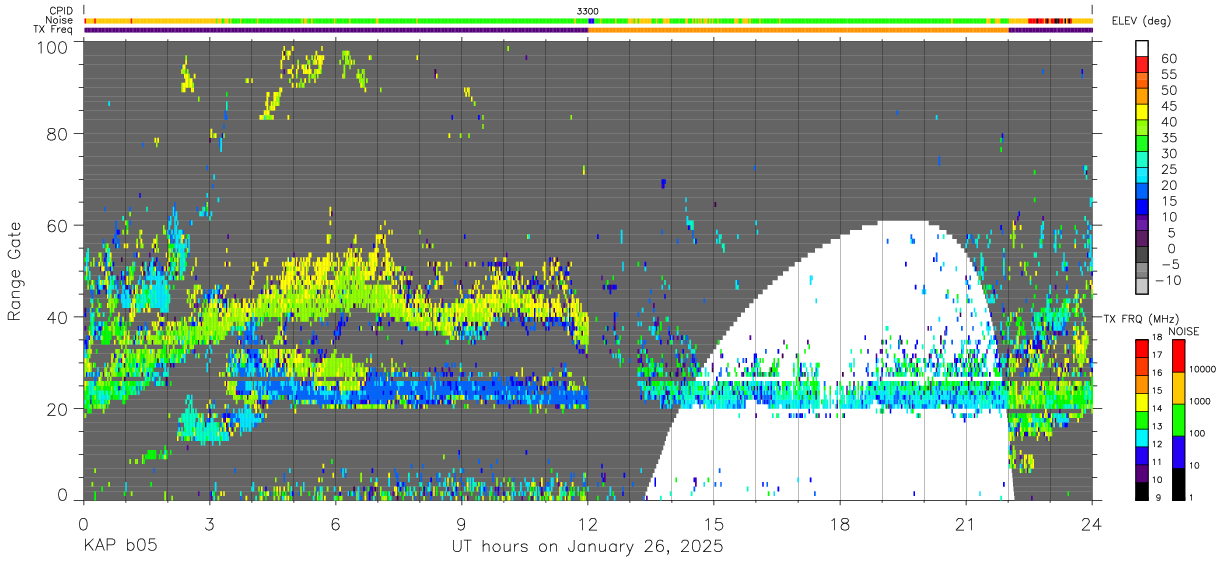Viewport: 1228px width, 567px height.
Task: Click Range Gate tick label 40
Action: pos(59,317)
